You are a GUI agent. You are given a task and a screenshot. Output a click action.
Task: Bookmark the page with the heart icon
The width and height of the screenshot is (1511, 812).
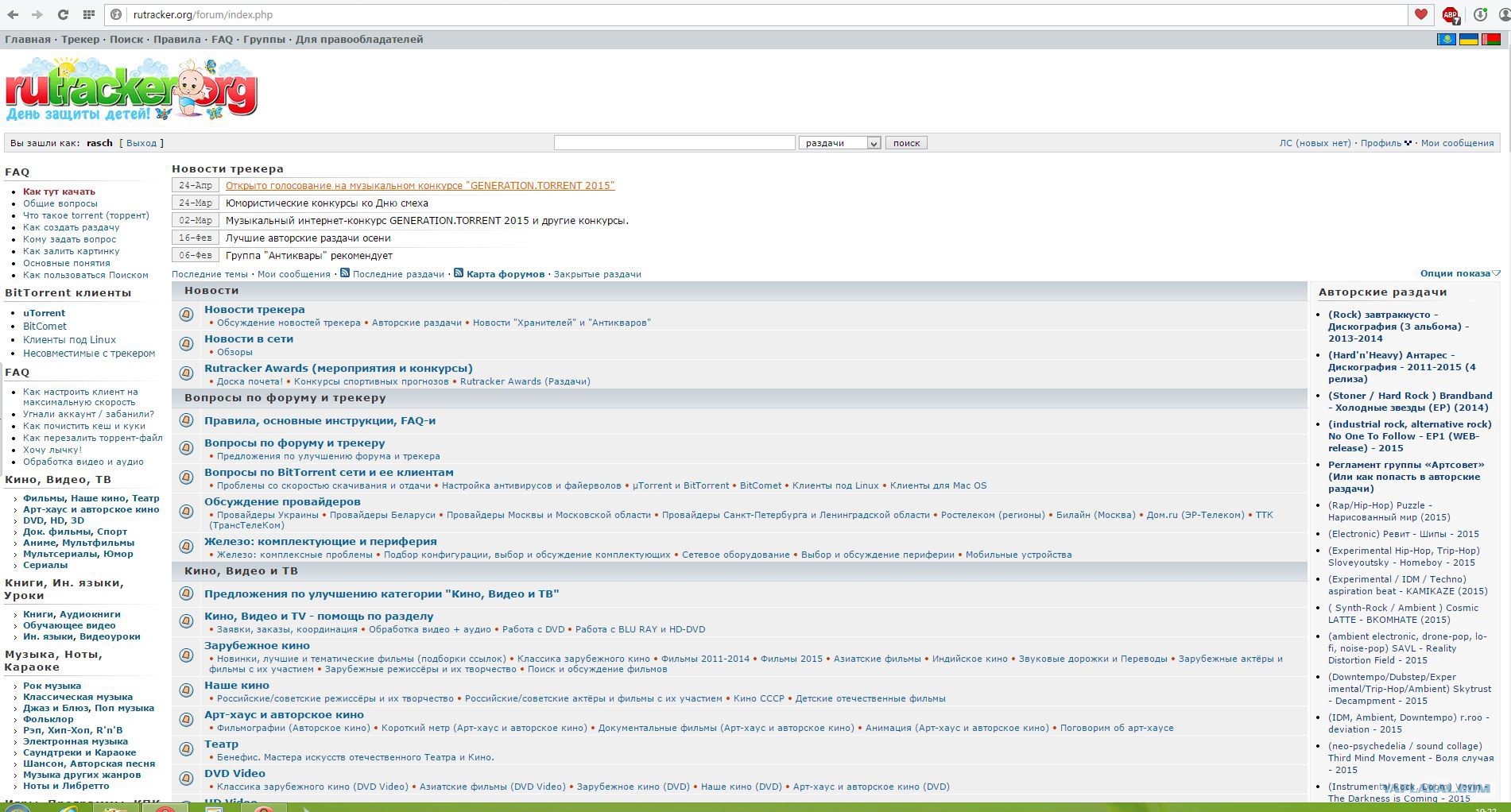pos(1421,14)
